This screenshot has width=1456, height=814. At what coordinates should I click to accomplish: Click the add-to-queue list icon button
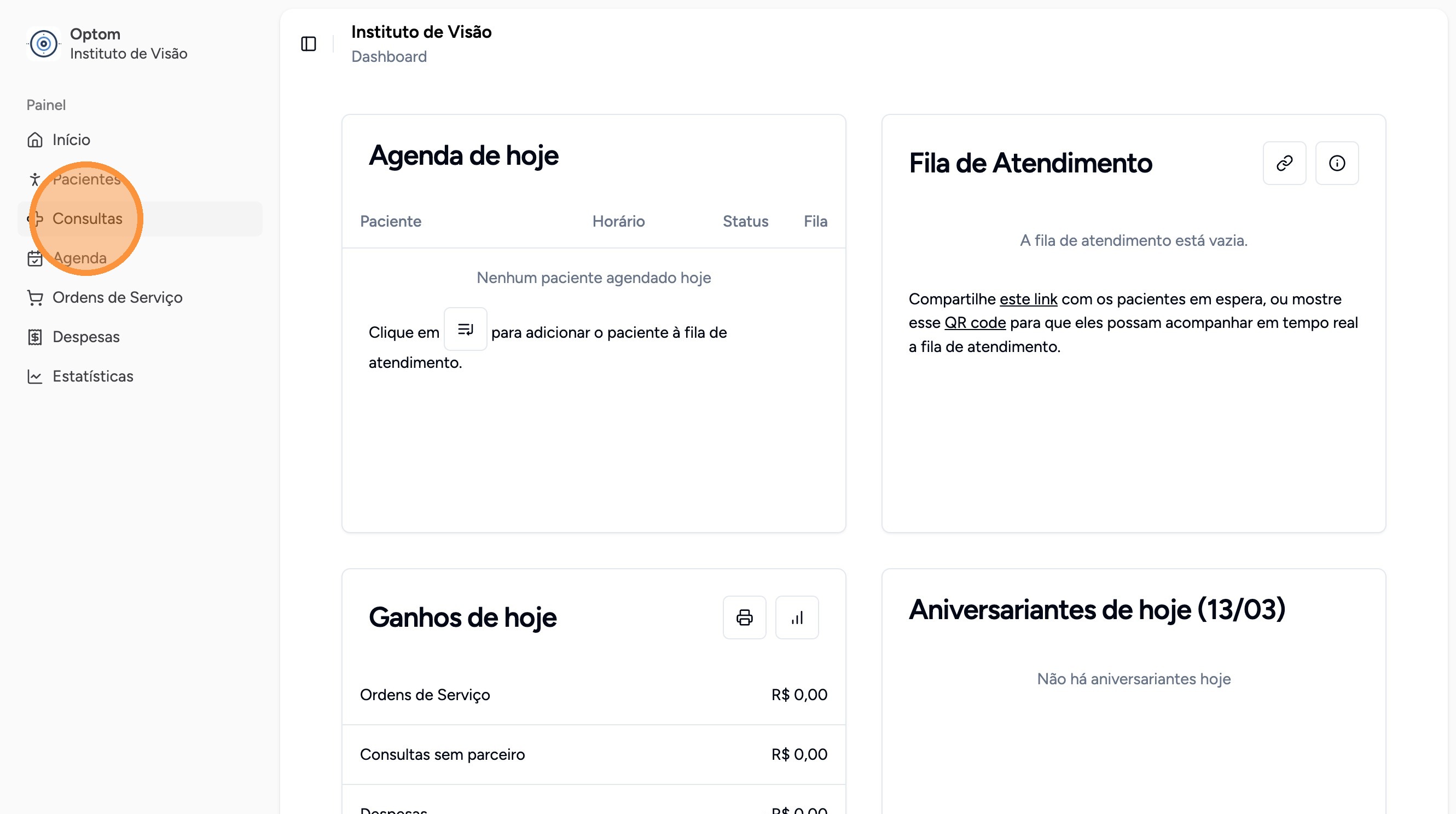(465, 329)
